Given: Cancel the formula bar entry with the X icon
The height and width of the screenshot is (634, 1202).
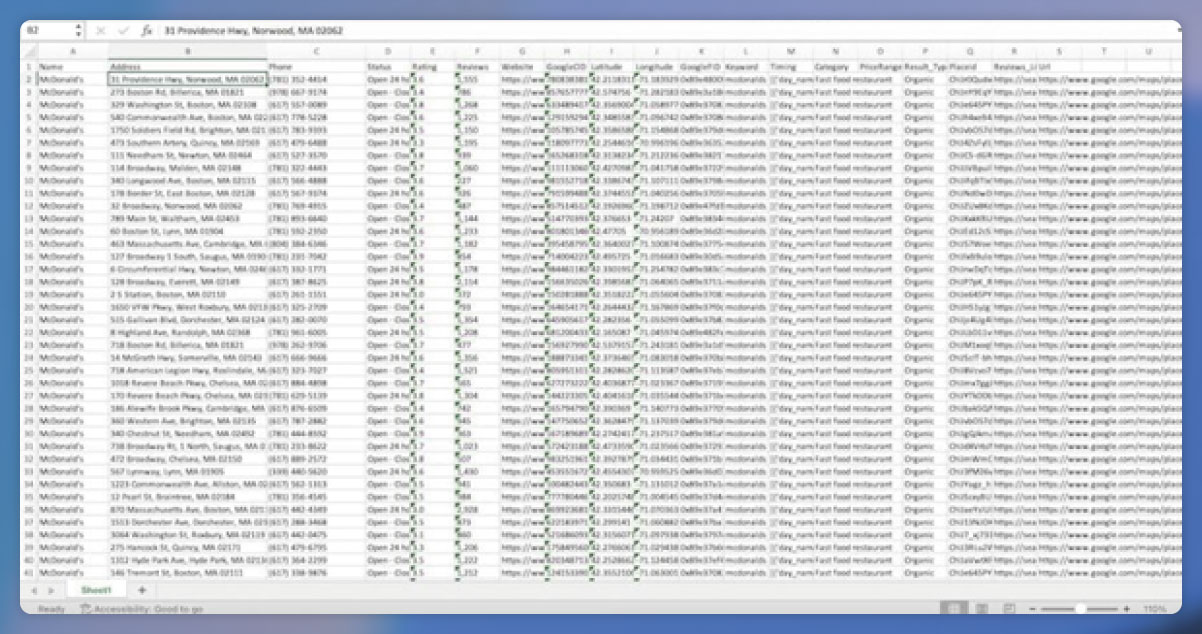Looking at the screenshot, I should point(101,31).
